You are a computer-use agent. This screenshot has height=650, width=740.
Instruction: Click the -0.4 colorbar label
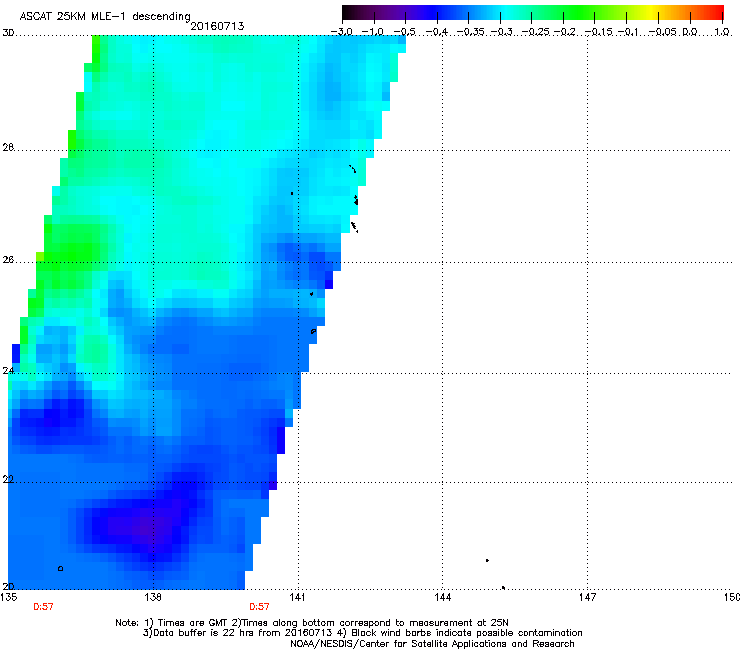(x=437, y=32)
